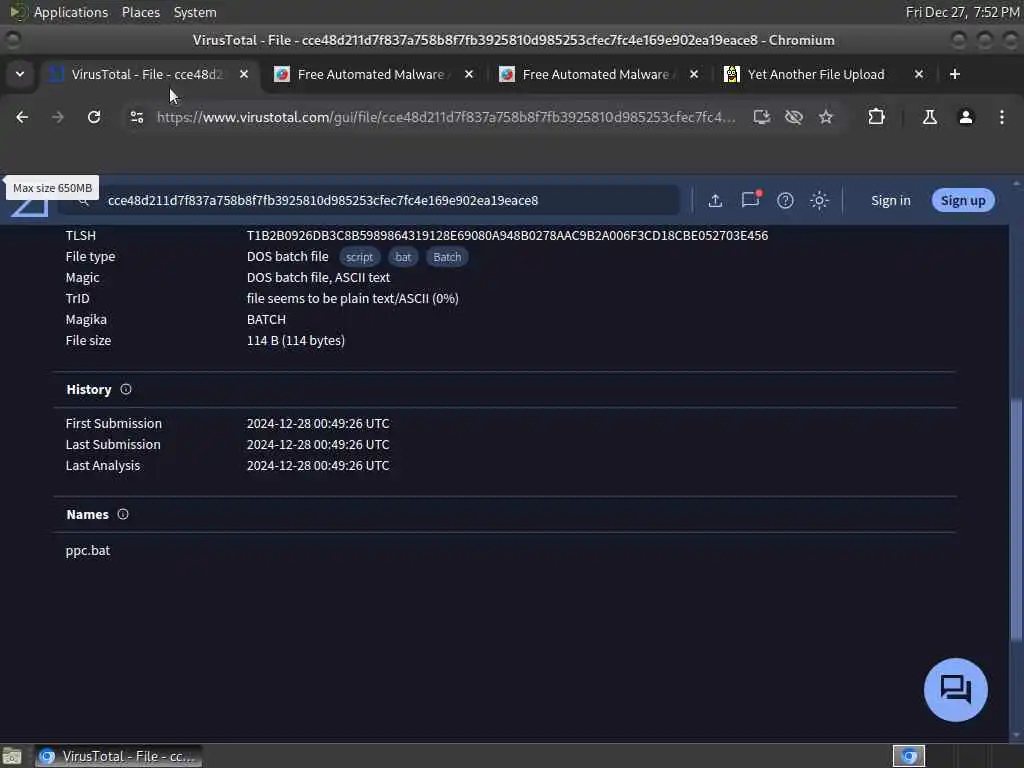Click the VirusTotal hash search field
This screenshot has width=1024, height=768.
[x=369, y=200]
